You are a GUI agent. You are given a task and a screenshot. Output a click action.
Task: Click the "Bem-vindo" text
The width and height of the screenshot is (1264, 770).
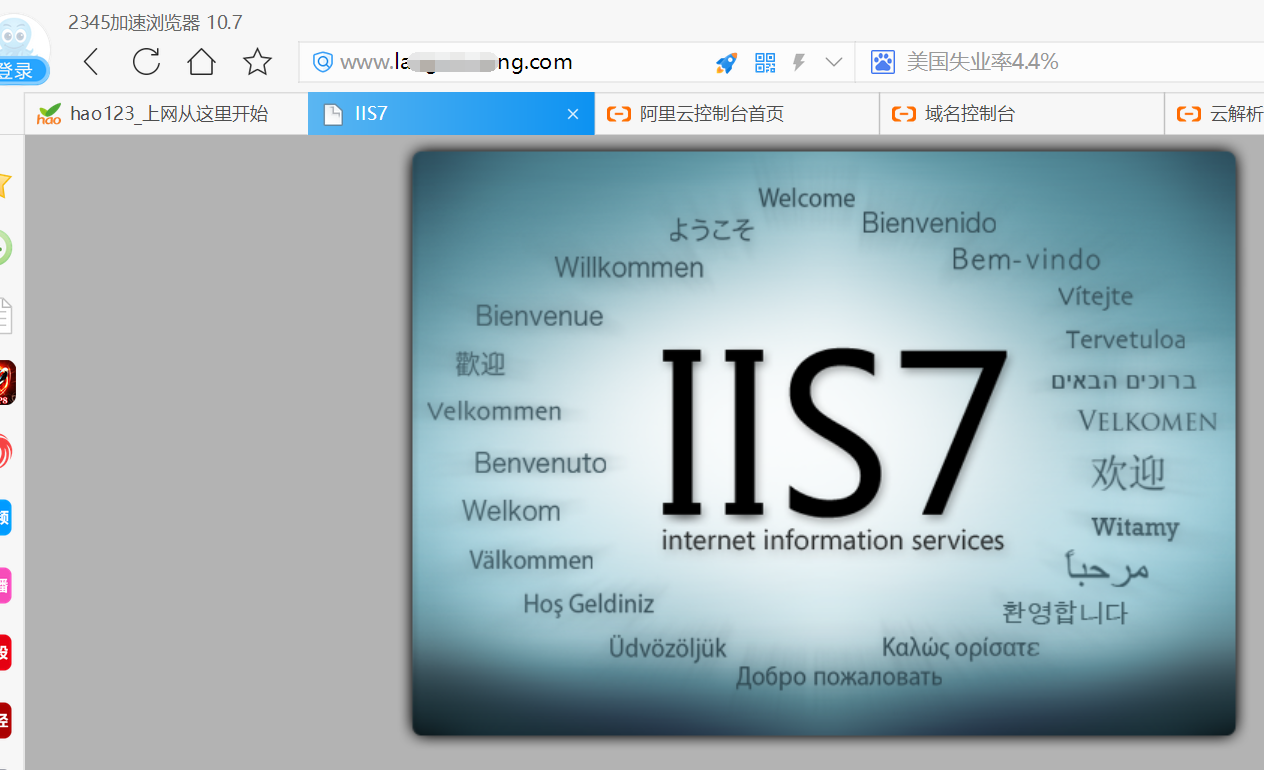click(x=1026, y=260)
